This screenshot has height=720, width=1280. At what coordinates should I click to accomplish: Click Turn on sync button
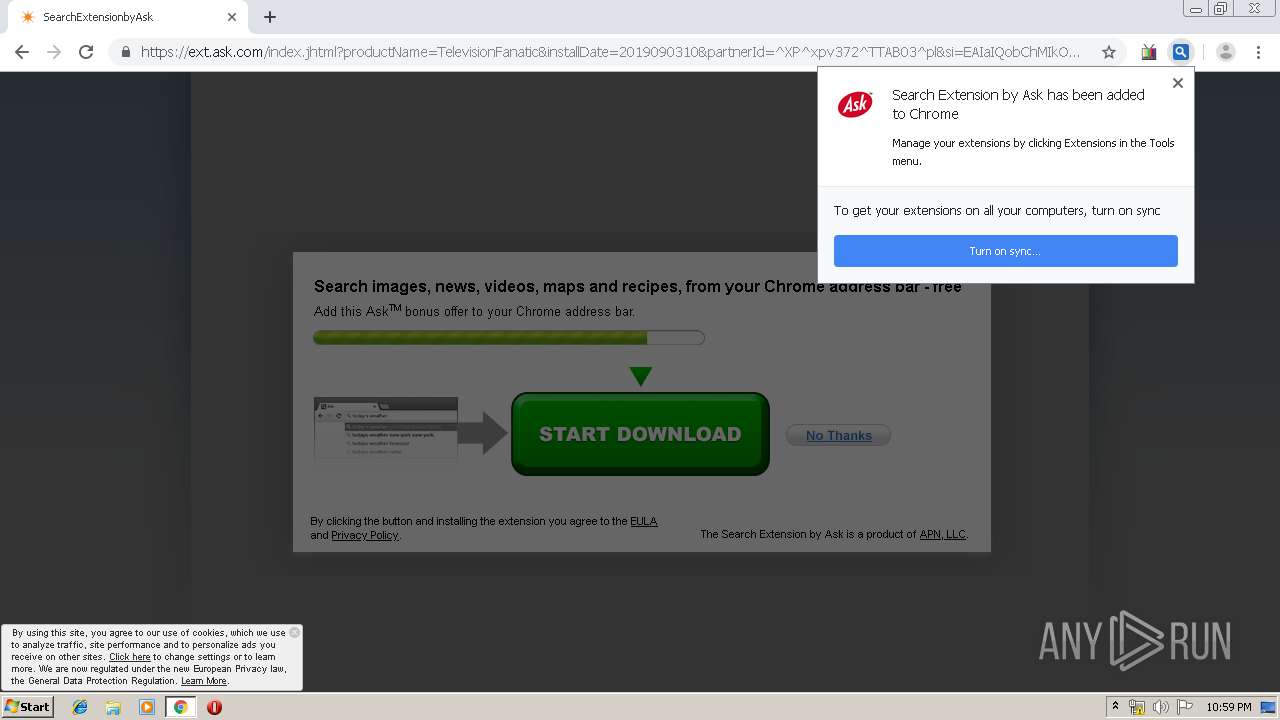(1005, 251)
